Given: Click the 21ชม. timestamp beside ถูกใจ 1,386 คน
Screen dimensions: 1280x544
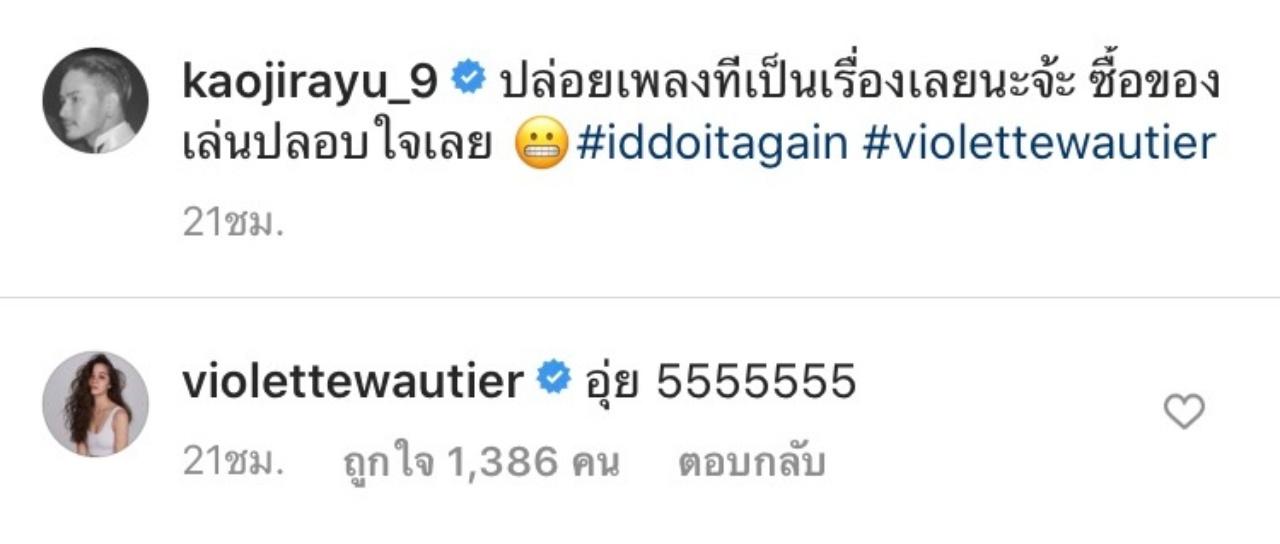Looking at the screenshot, I should [x=233, y=462].
